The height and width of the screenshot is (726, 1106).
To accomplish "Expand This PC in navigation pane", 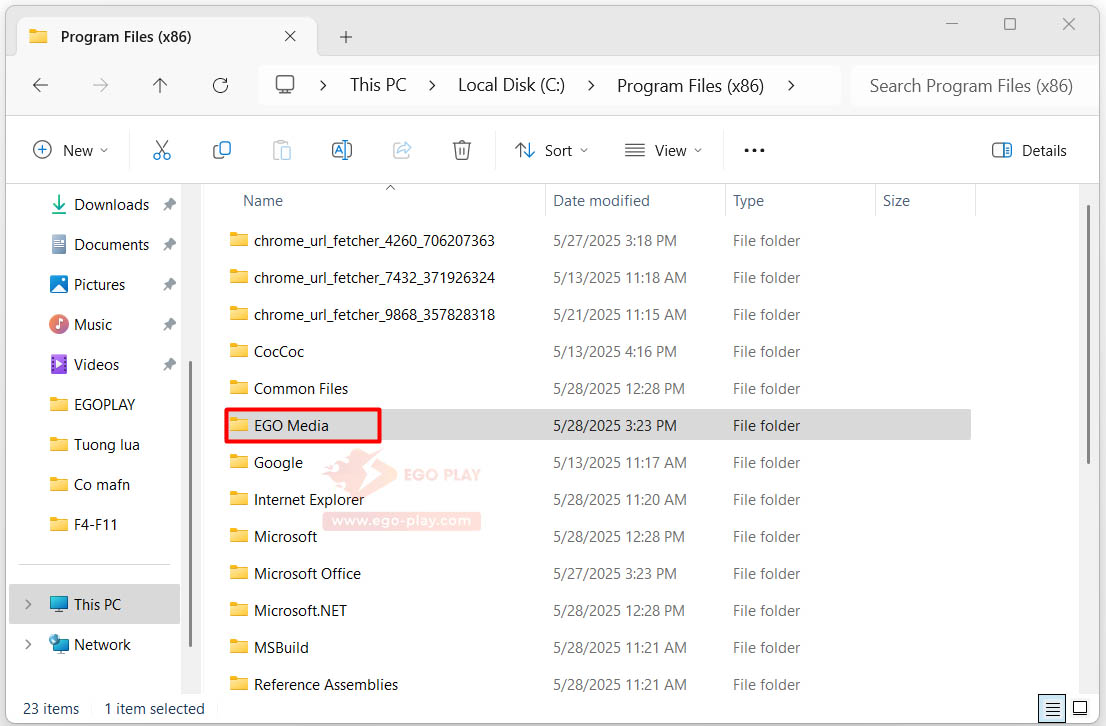I will coord(28,605).
